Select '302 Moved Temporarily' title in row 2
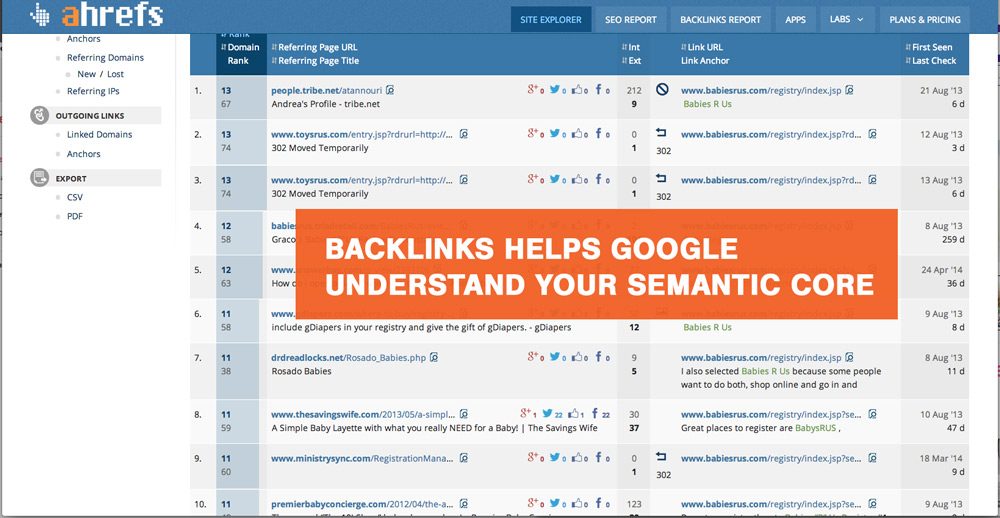Screen dimensions: 1000x518 click(x=320, y=148)
